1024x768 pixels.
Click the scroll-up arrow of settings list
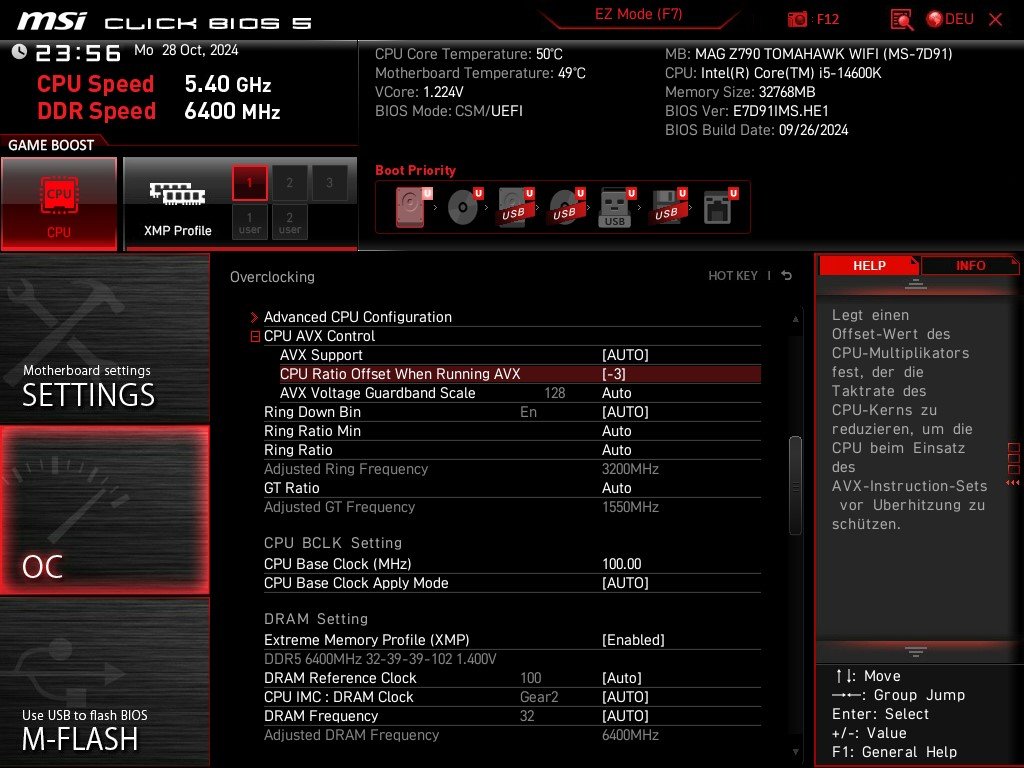click(795, 319)
